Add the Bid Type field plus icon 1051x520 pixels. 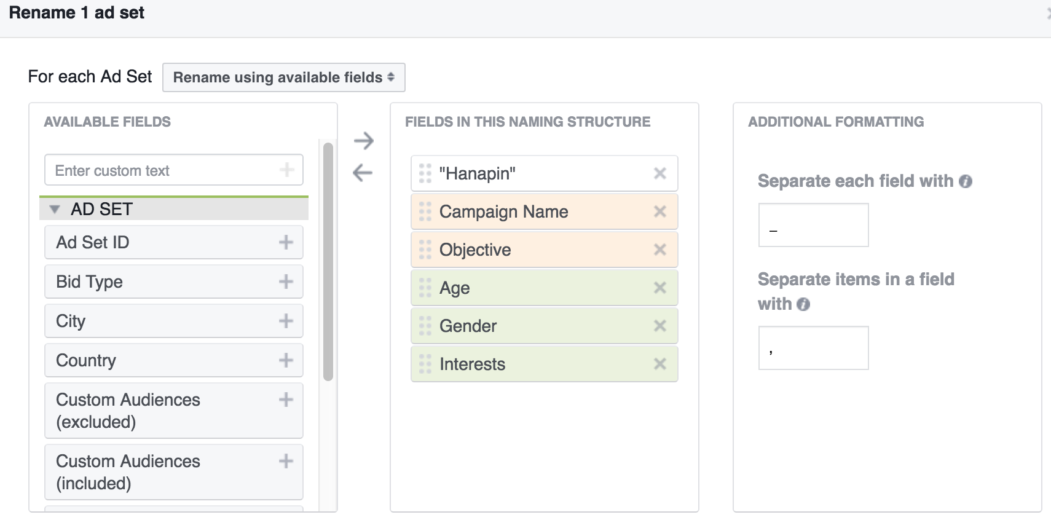pos(286,281)
